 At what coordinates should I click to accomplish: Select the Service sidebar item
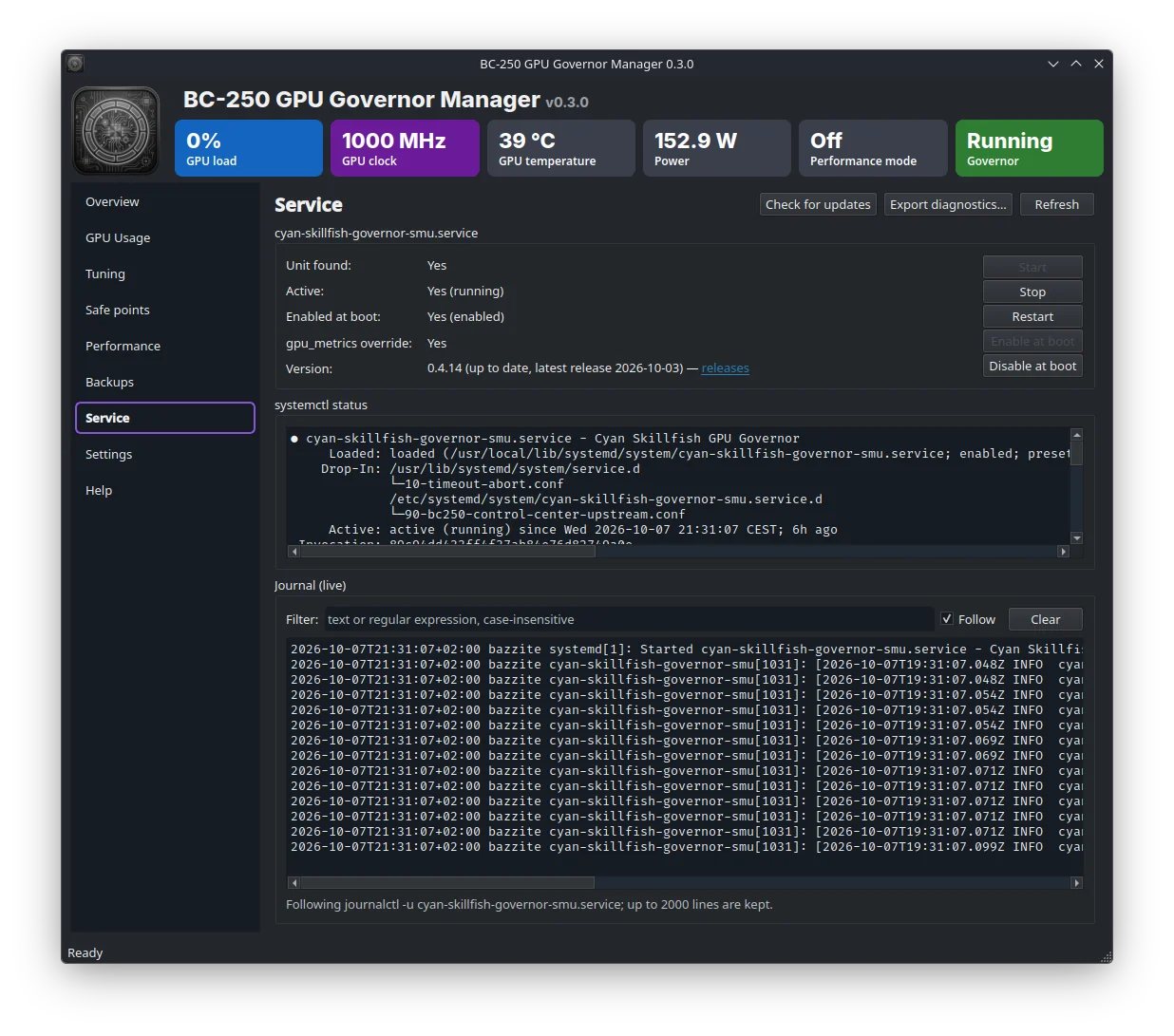(x=165, y=418)
